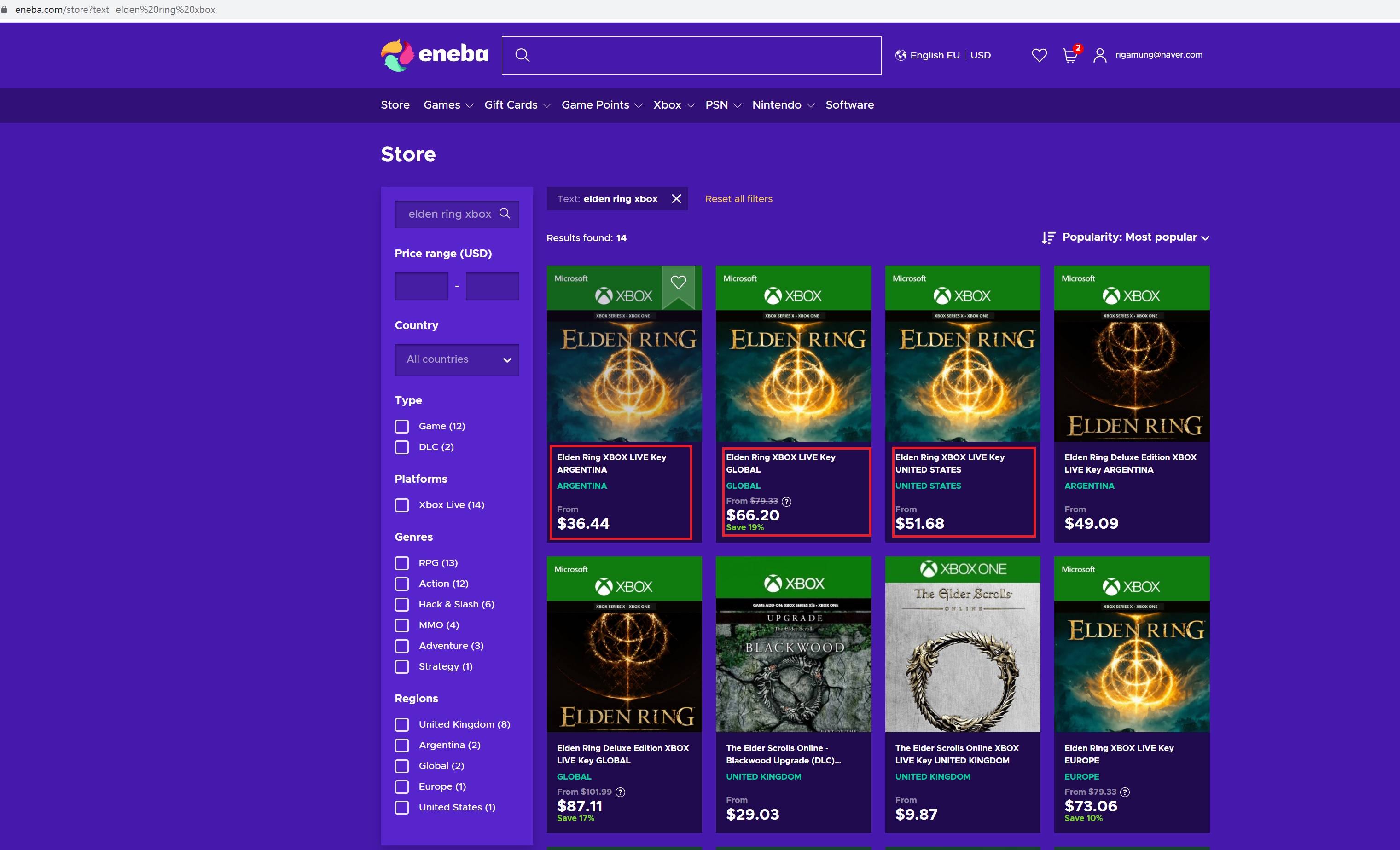Toggle the DLC (2) type checkbox
Image resolution: width=1400 pixels, height=850 pixels.
[402, 447]
